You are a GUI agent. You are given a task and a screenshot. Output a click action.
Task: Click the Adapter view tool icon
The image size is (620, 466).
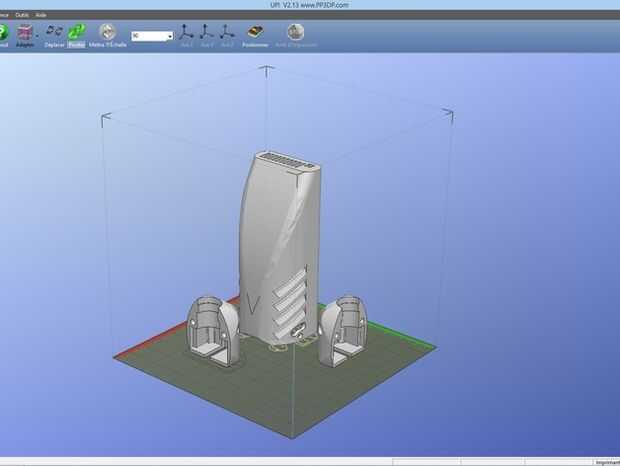click(25, 32)
